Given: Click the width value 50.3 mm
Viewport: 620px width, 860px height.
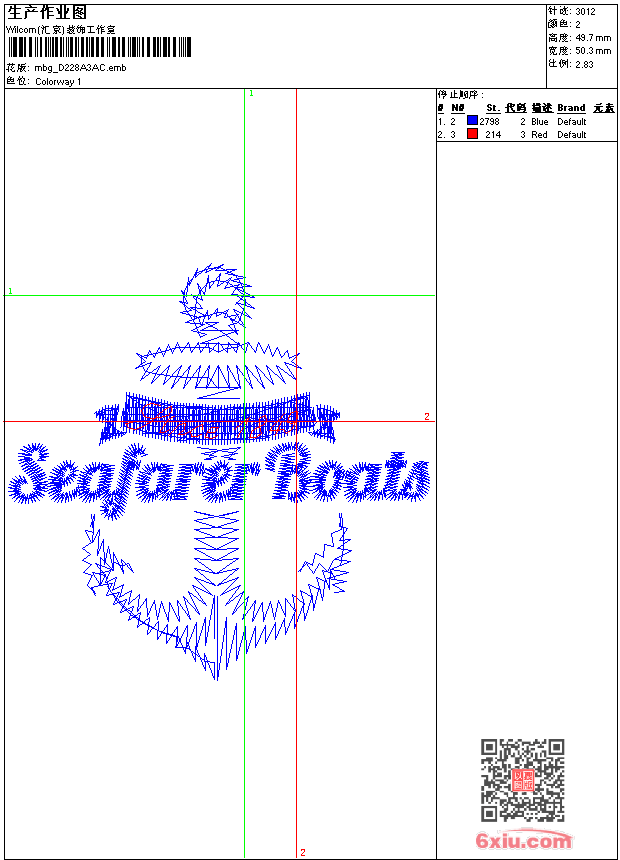Looking at the screenshot, I should point(593,51).
